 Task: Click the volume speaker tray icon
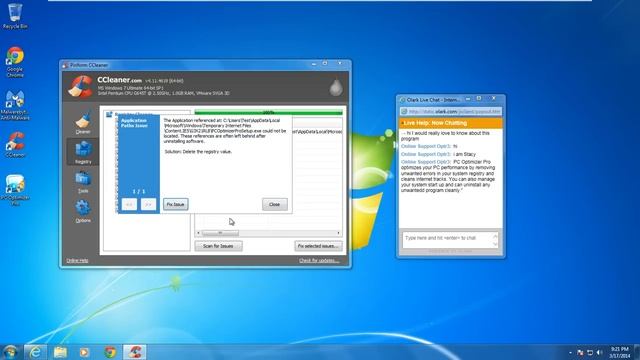599,353
